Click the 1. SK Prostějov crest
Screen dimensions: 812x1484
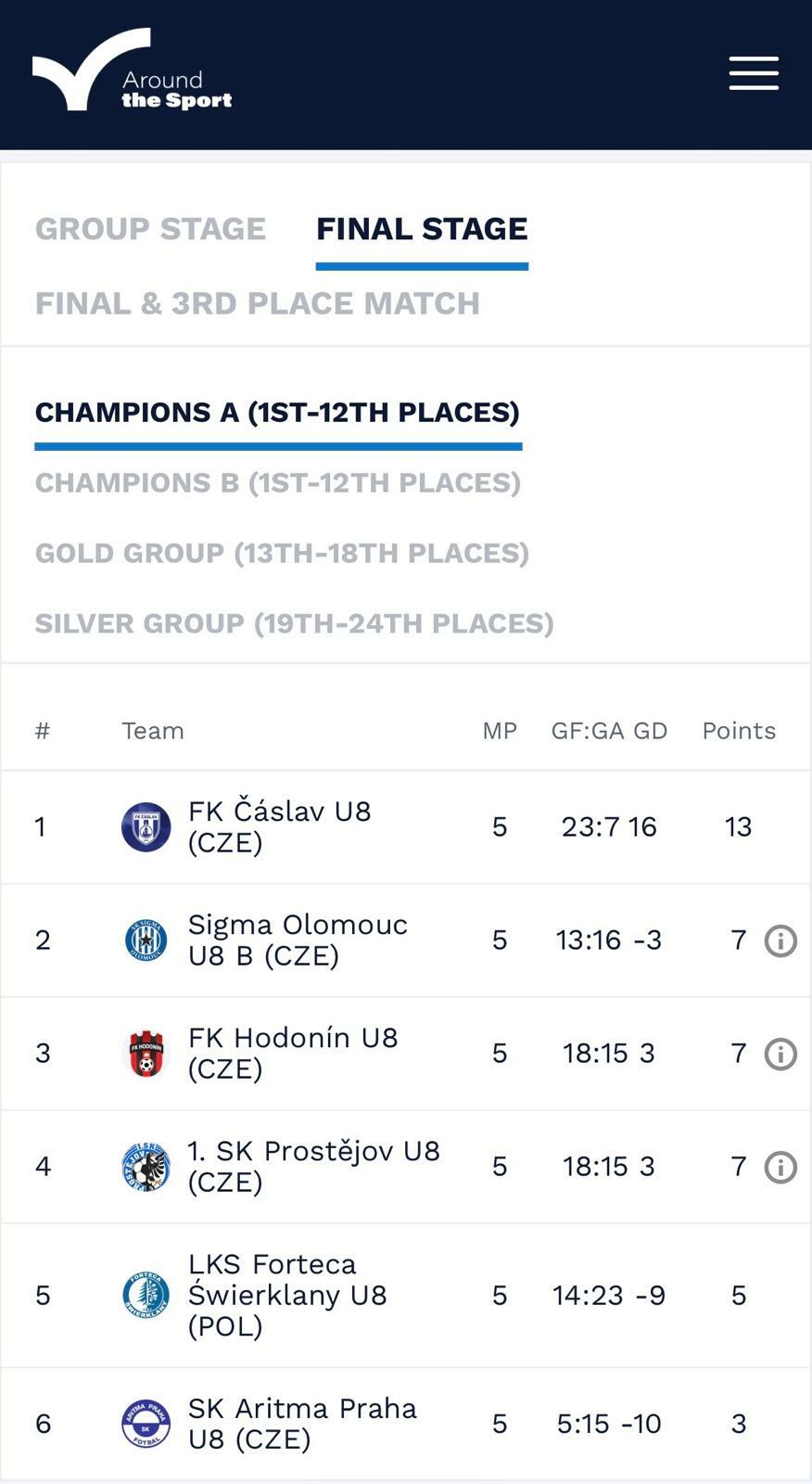146,1167
